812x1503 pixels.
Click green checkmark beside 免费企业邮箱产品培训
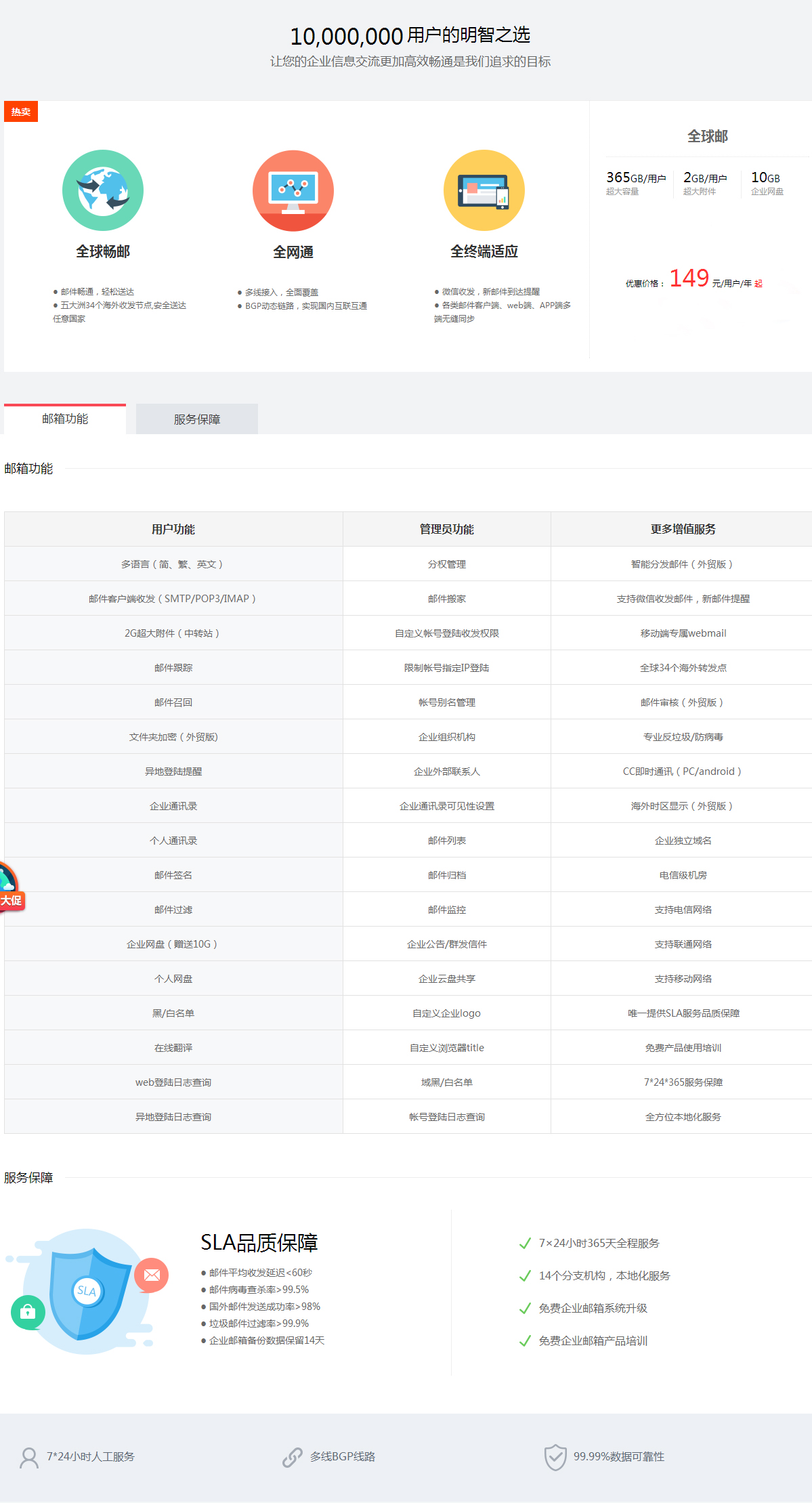coord(525,1341)
